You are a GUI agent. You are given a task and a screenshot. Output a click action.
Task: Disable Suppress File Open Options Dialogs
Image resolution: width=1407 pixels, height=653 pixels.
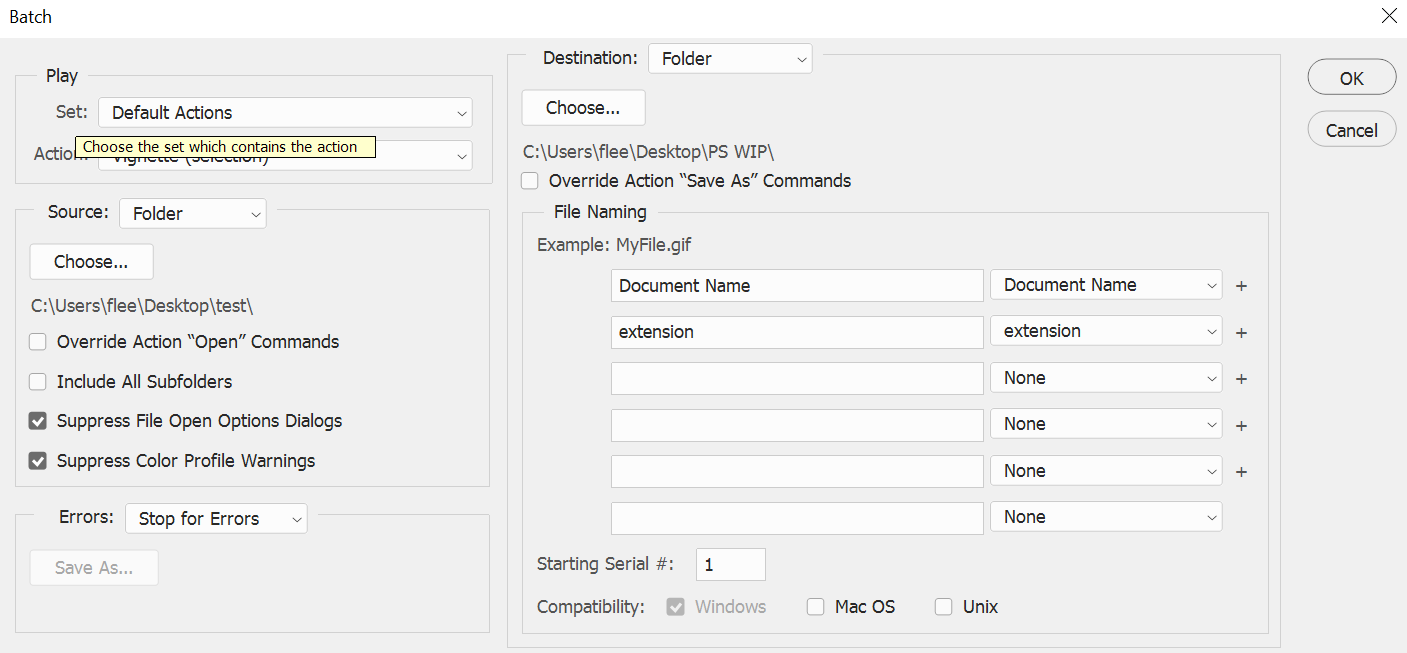(x=38, y=421)
